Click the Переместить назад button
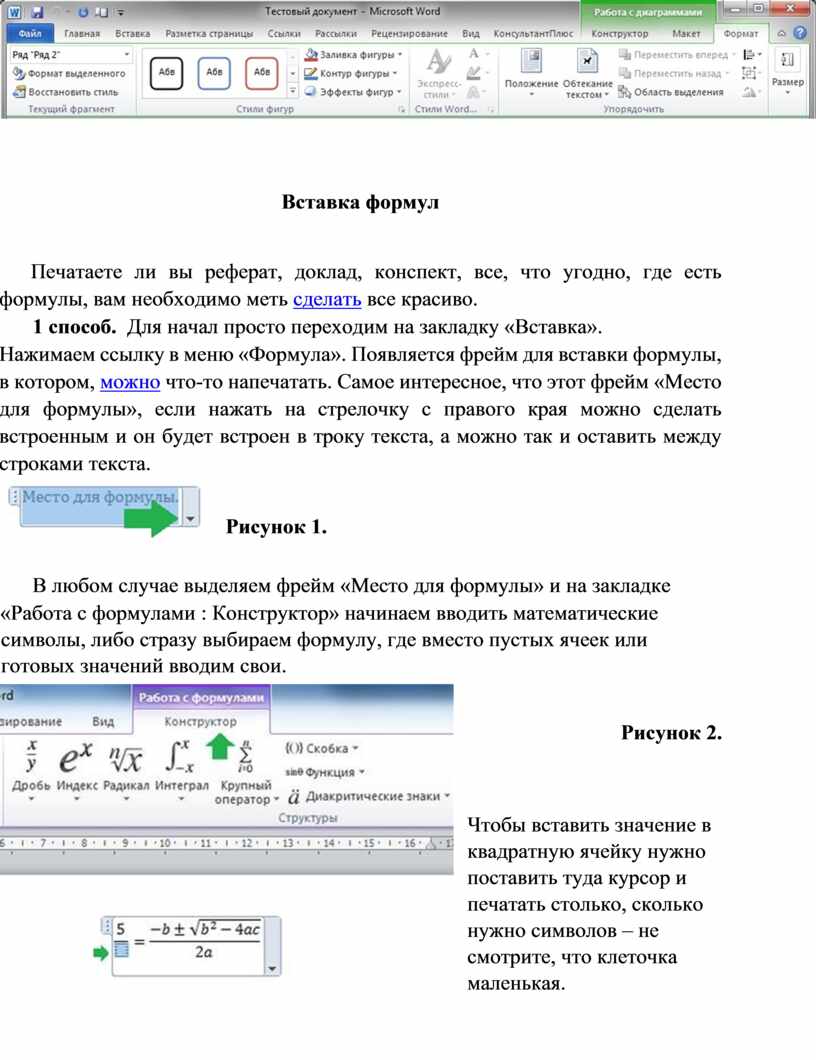Screen dimensions: 816x1060 [x=674, y=73]
